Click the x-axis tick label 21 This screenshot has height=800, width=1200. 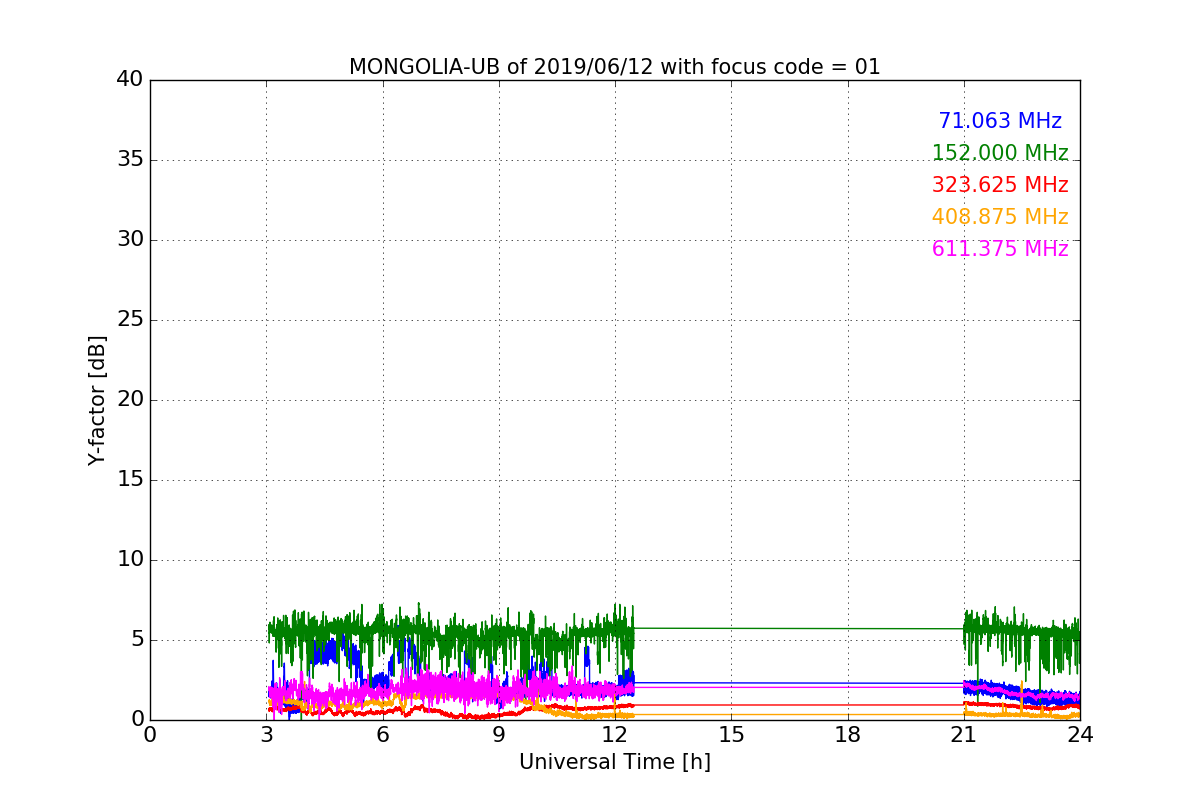964,735
